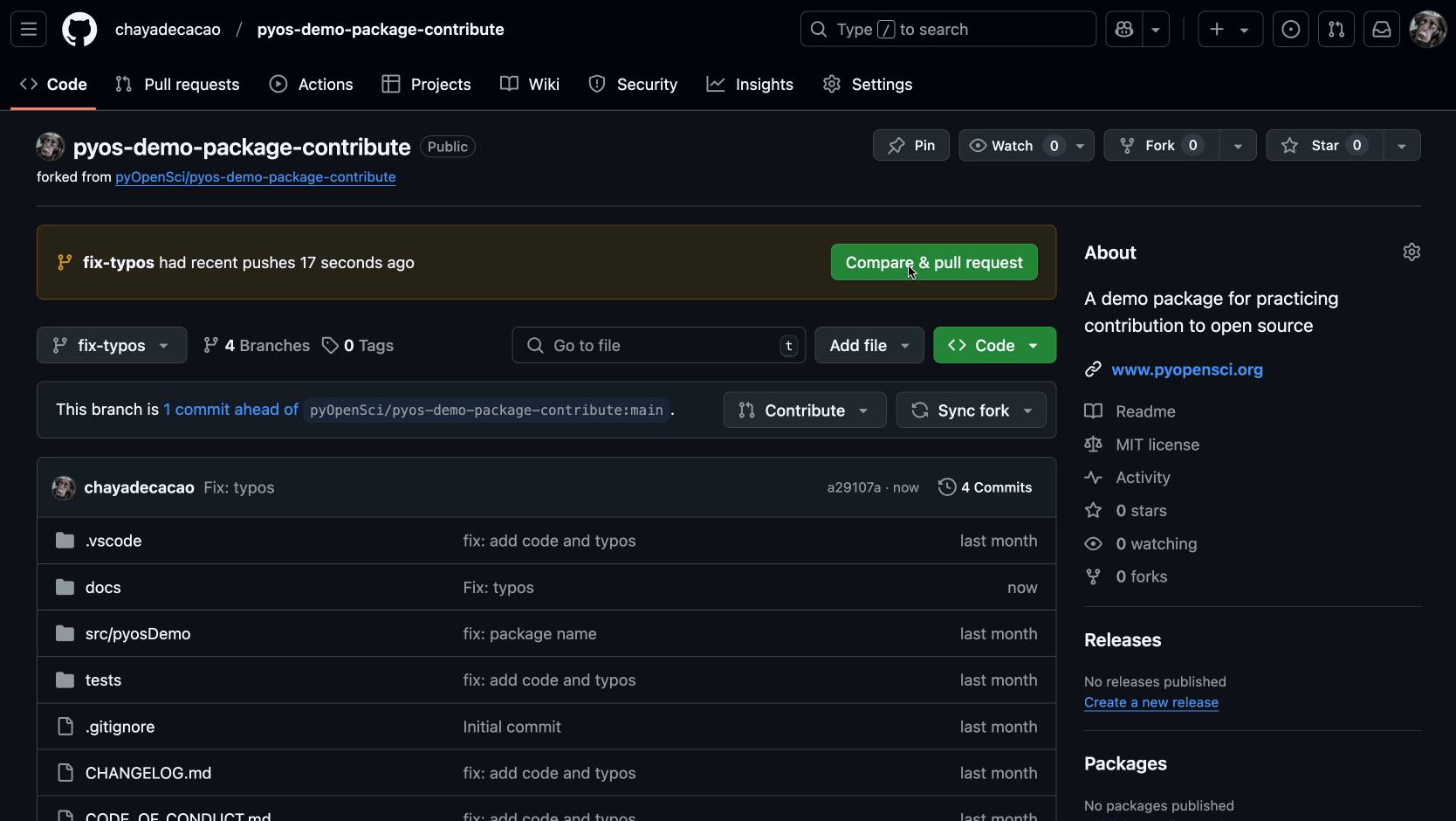Viewport: 1456px width, 821px height.
Task: Switch to the Pull requests tab
Action: coord(177,85)
